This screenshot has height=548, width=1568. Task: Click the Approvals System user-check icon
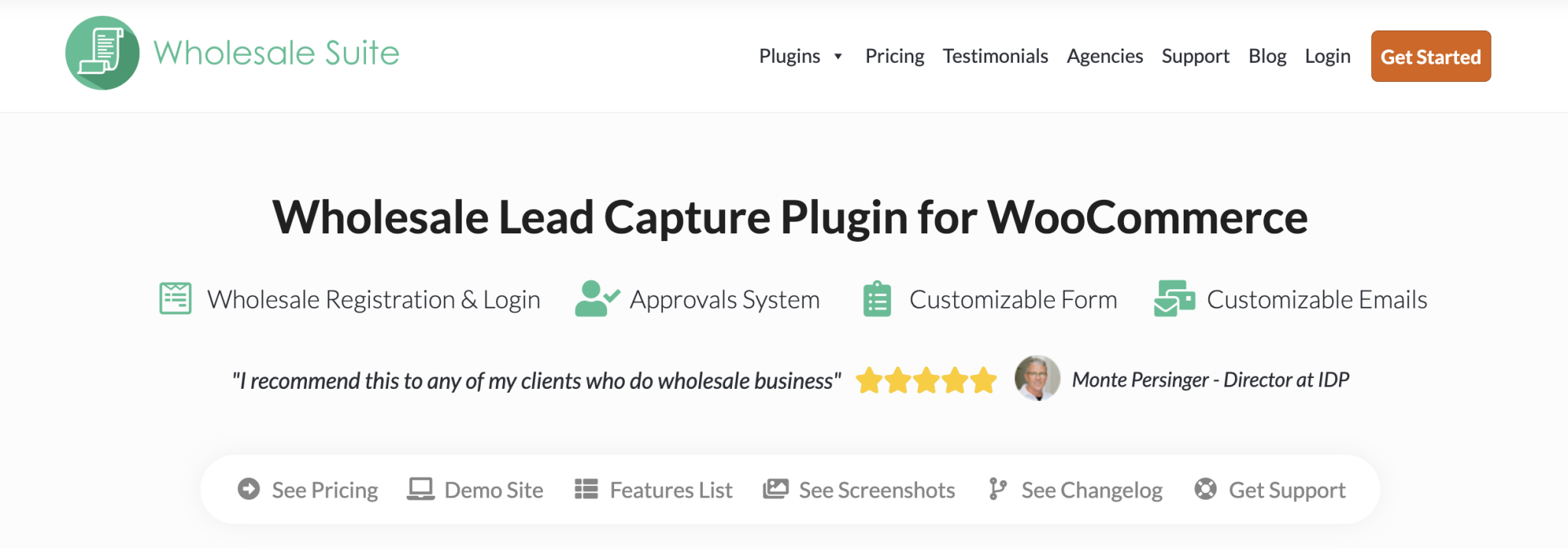[596, 298]
